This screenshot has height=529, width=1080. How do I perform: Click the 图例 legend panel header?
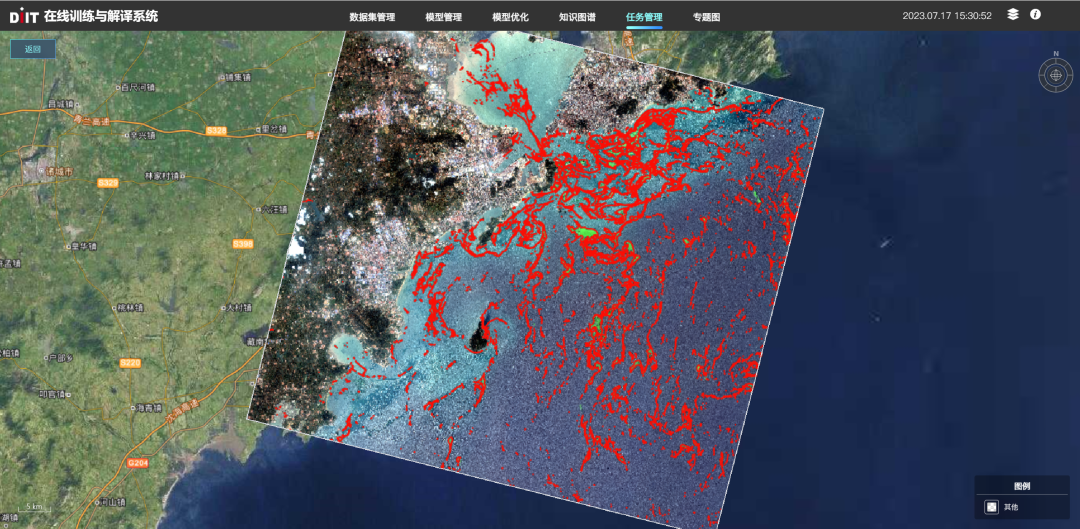(x=1021, y=486)
